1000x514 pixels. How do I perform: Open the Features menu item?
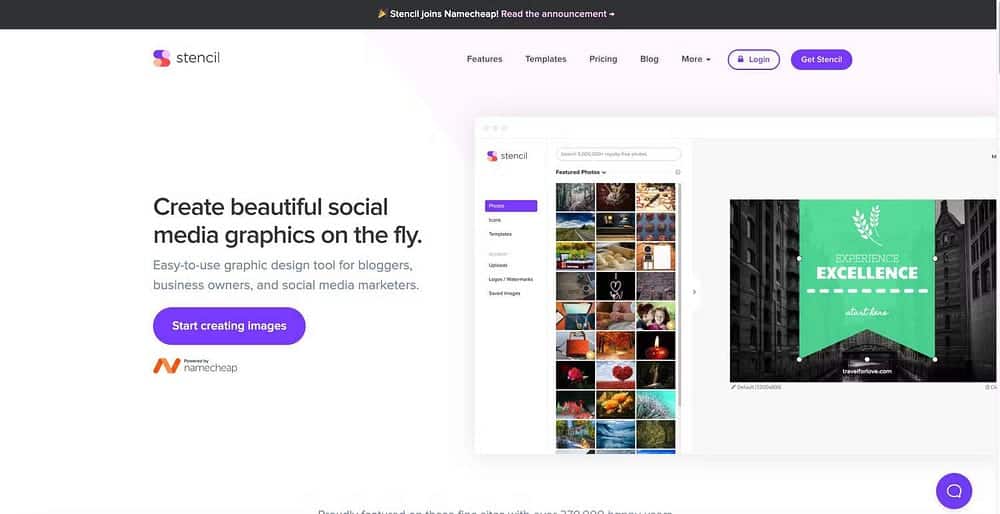tap(485, 59)
